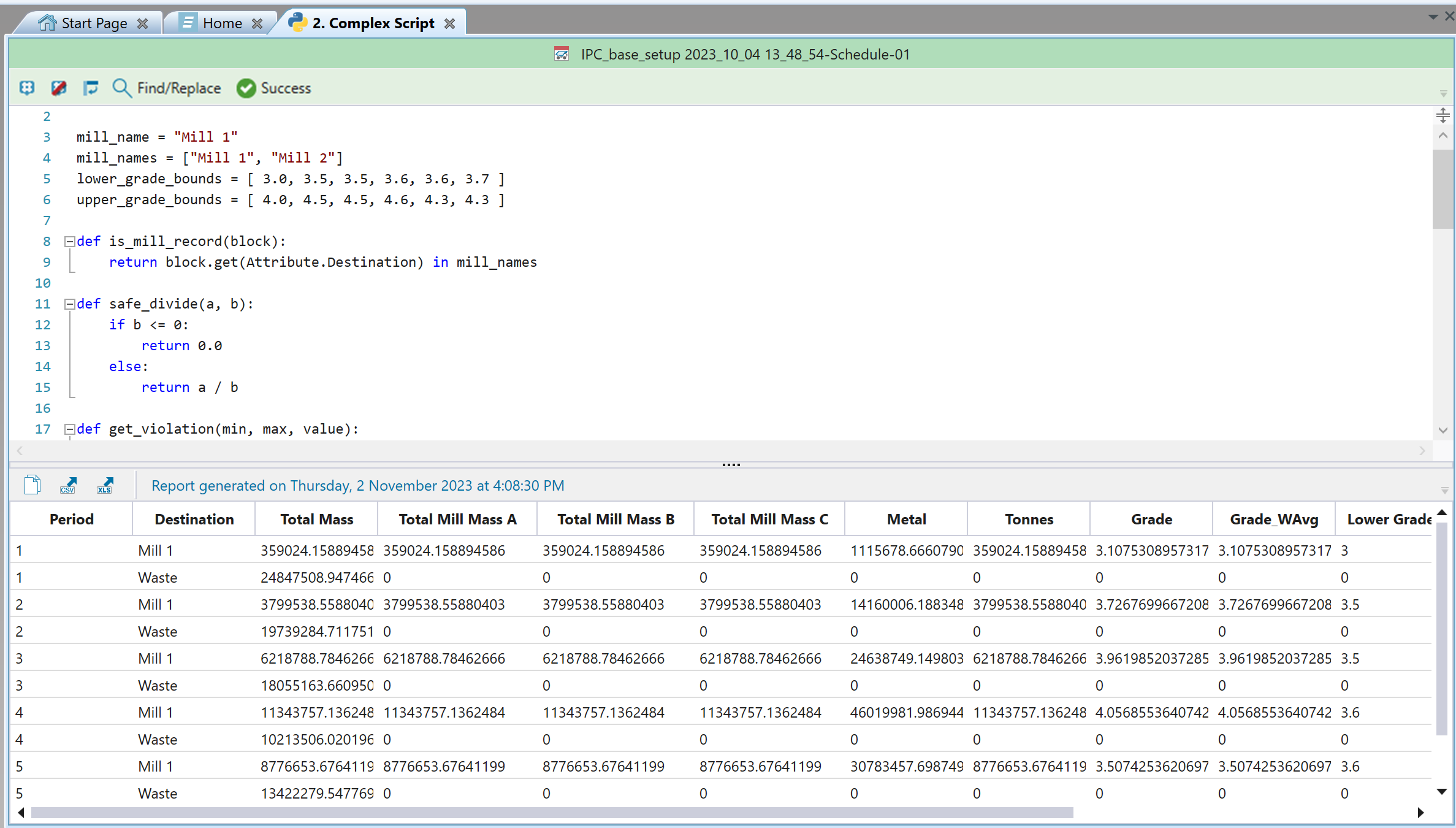This screenshot has width=1456, height=828.
Task: Toggle the word wrap icon
Action: point(91,88)
